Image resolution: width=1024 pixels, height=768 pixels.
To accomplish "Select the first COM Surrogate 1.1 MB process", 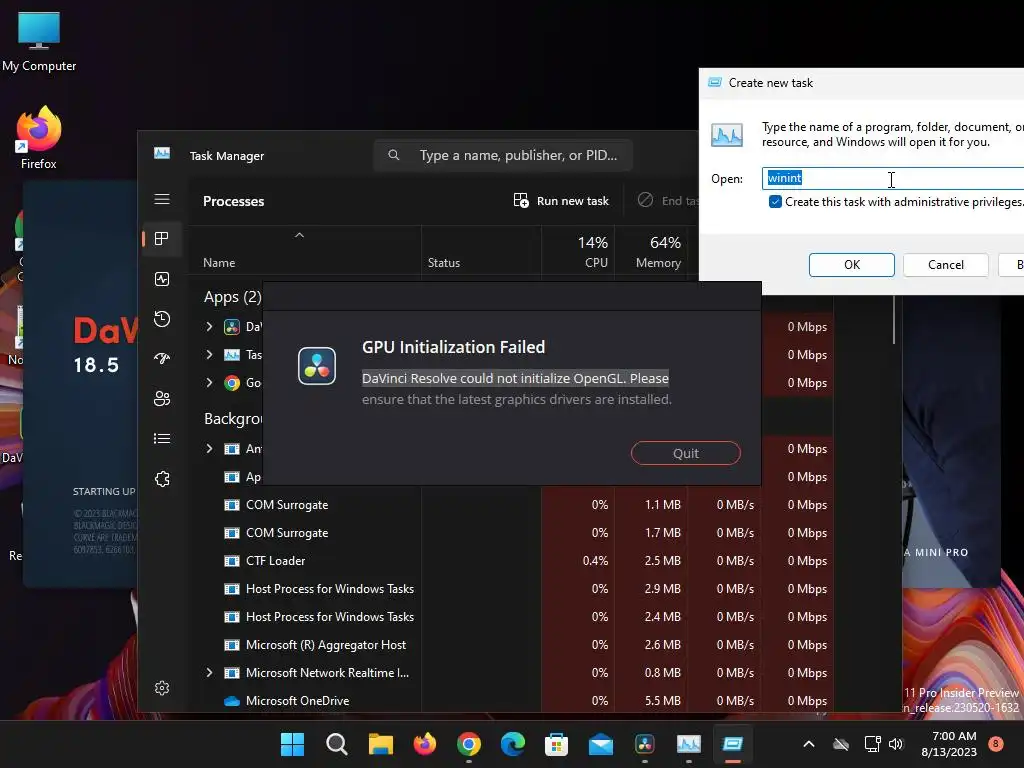I will point(511,505).
